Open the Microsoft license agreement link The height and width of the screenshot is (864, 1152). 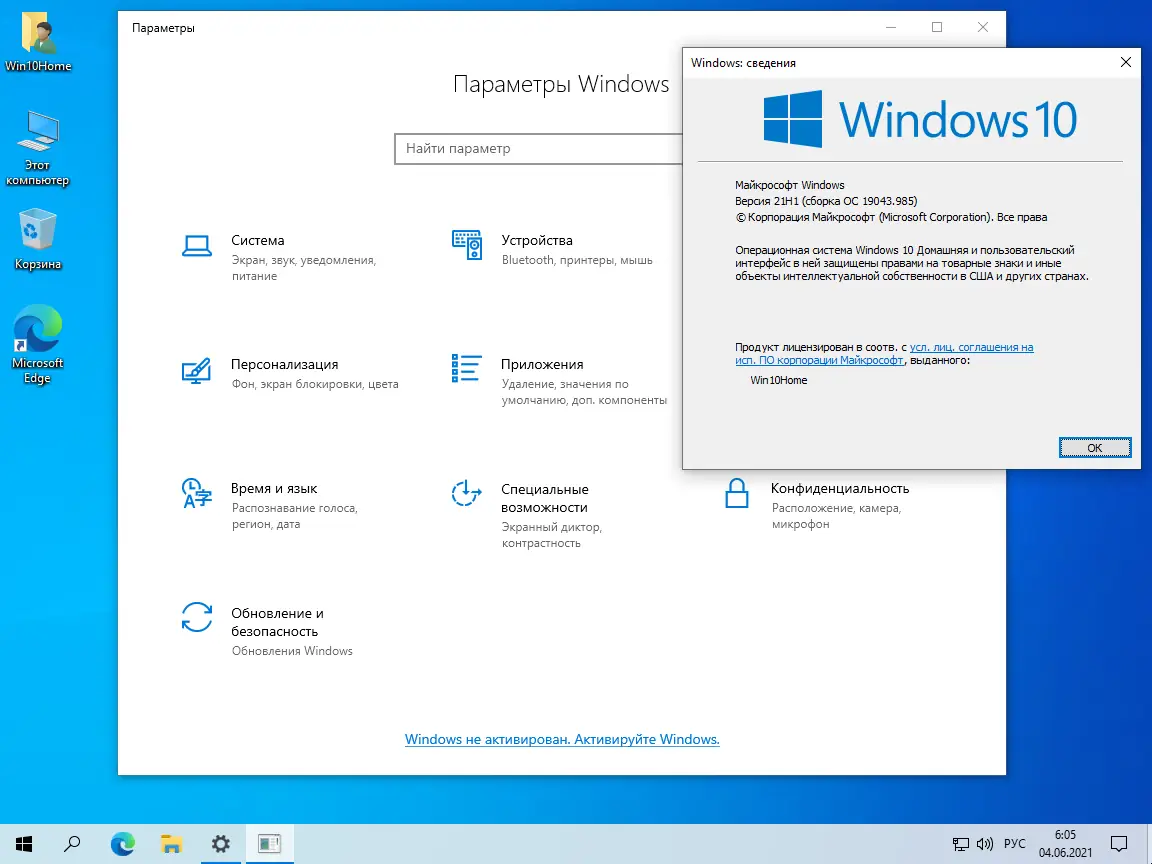(970, 347)
